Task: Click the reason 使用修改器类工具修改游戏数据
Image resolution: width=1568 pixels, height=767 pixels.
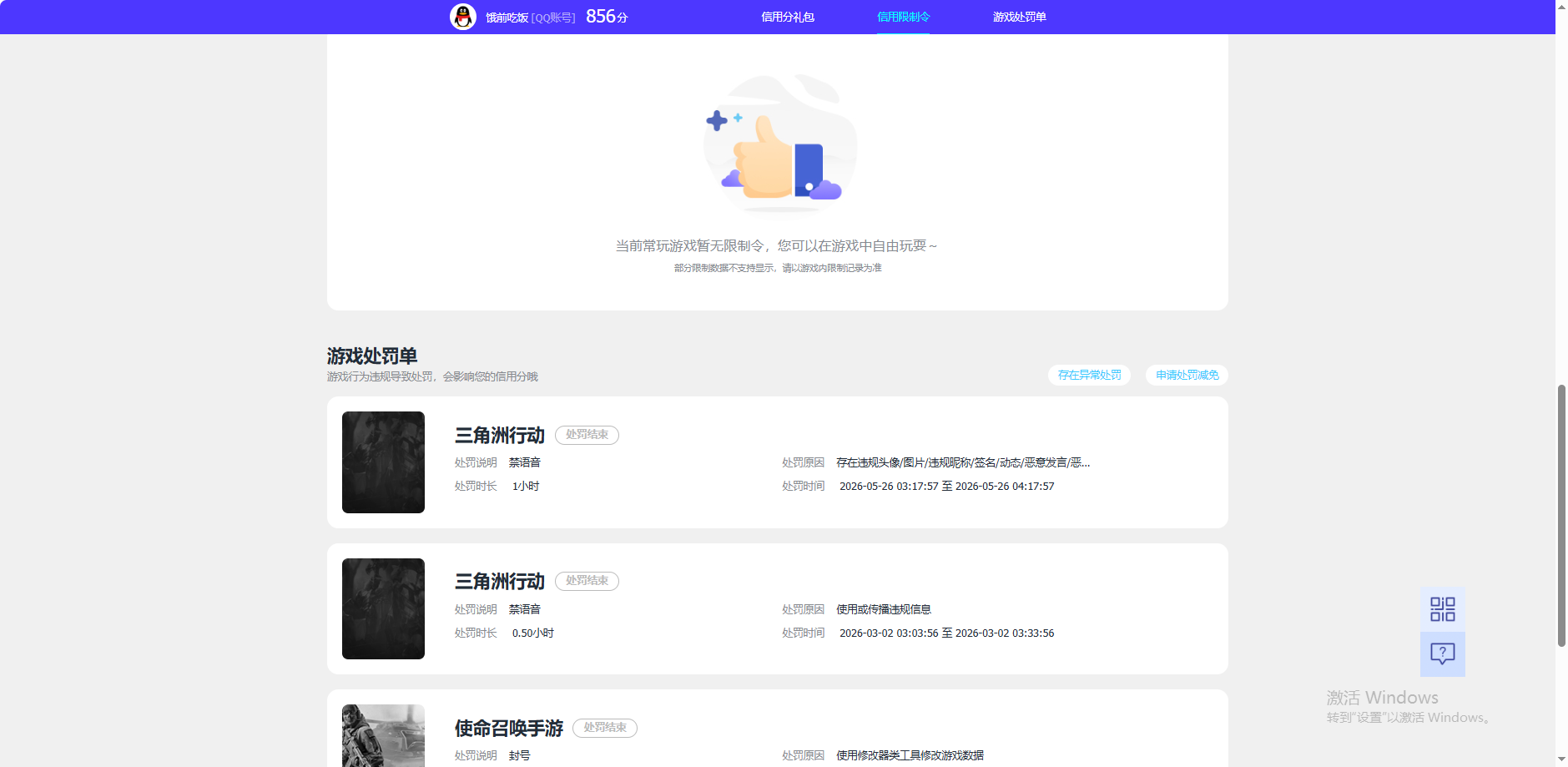Action: coord(910,755)
